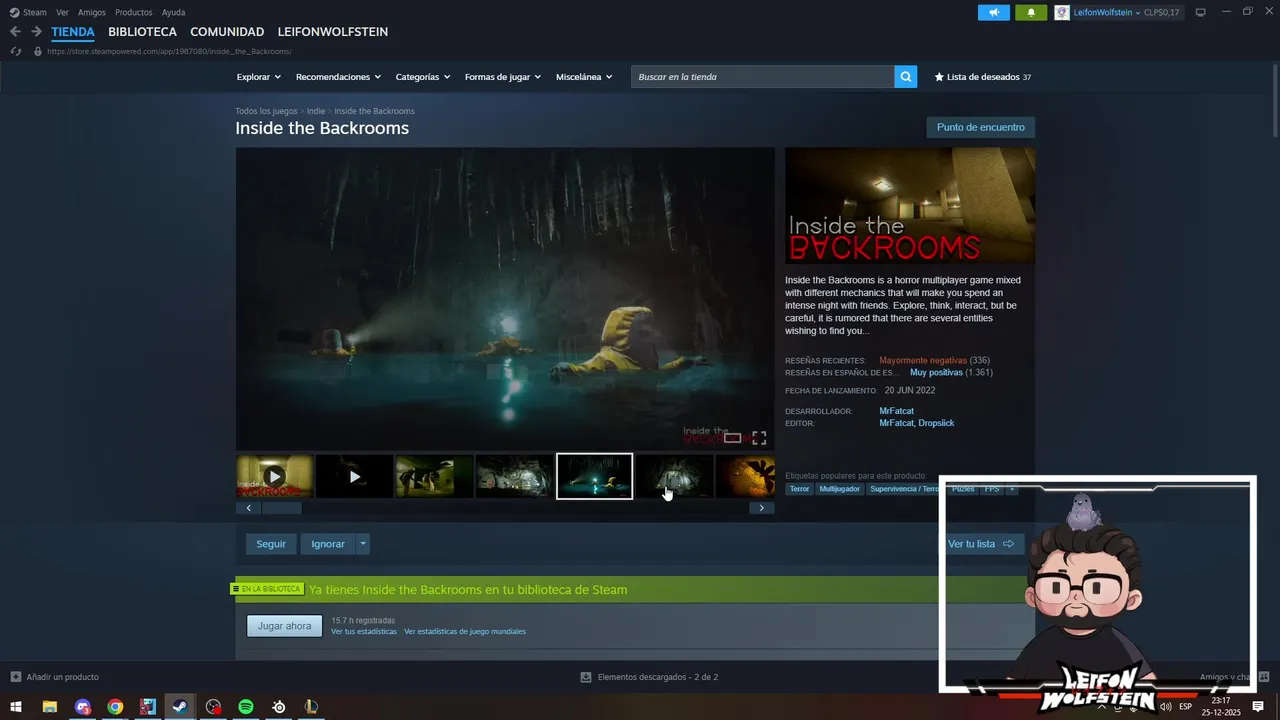Open the dropdown arrow next to Ignorar
Viewport: 1280px width, 720px height.
(x=363, y=544)
